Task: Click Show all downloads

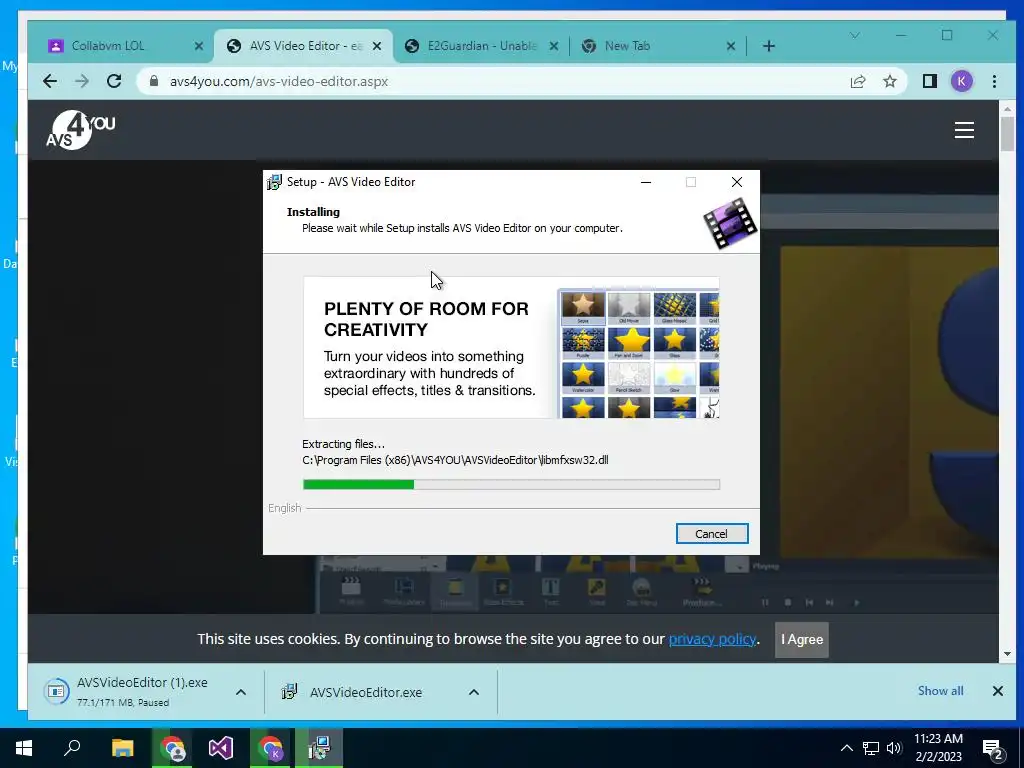Action: pos(940,691)
